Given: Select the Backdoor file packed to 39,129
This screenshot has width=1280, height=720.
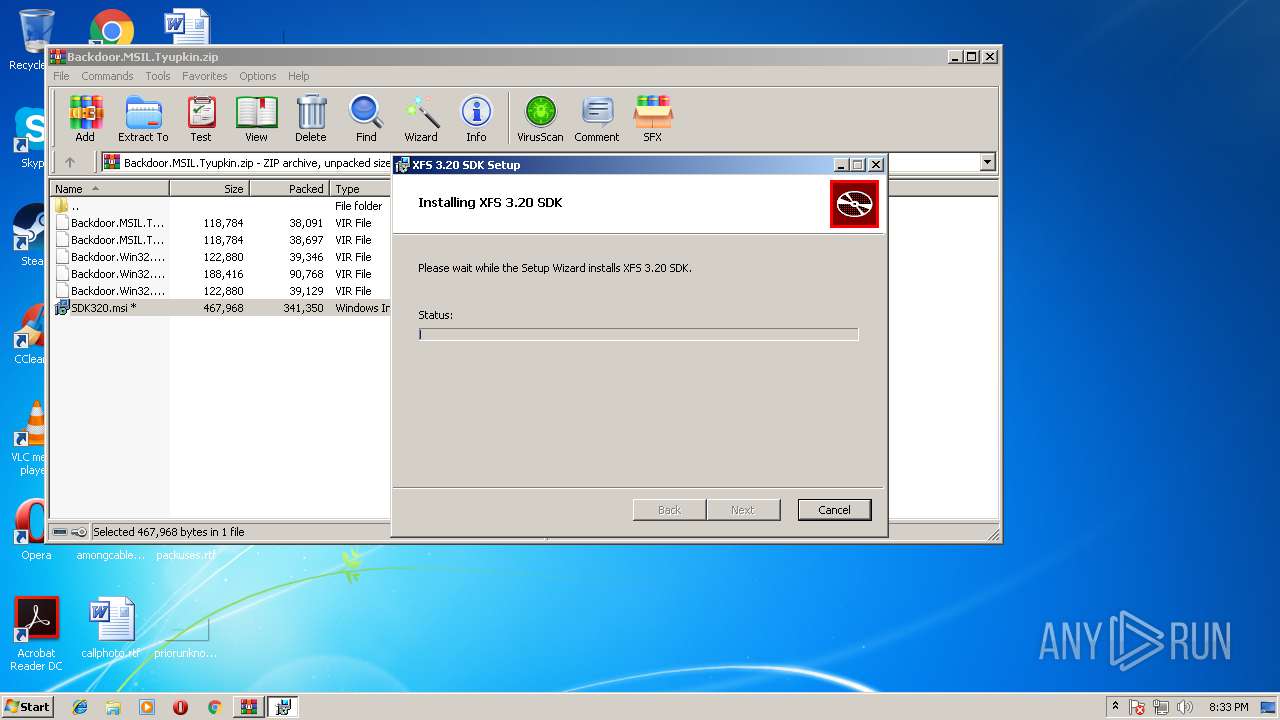Looking at the screenshot, I should click(221, 291).
